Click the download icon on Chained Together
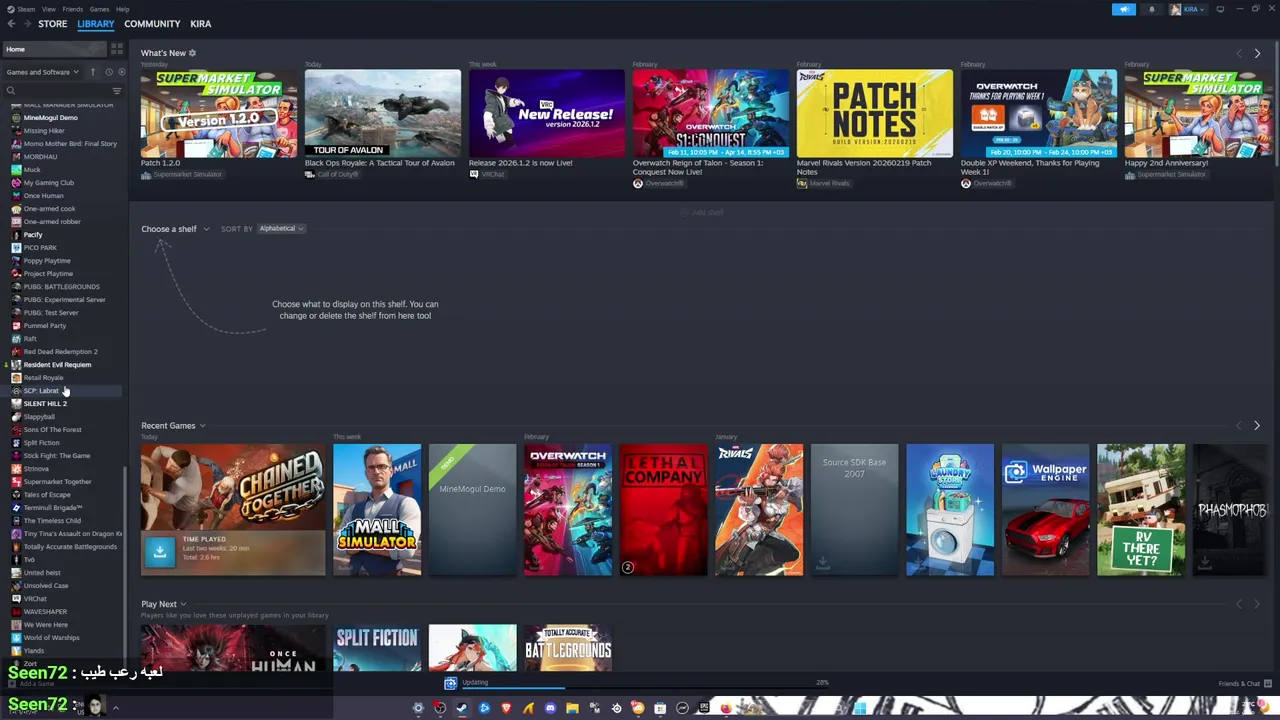 tap(159, 551)
